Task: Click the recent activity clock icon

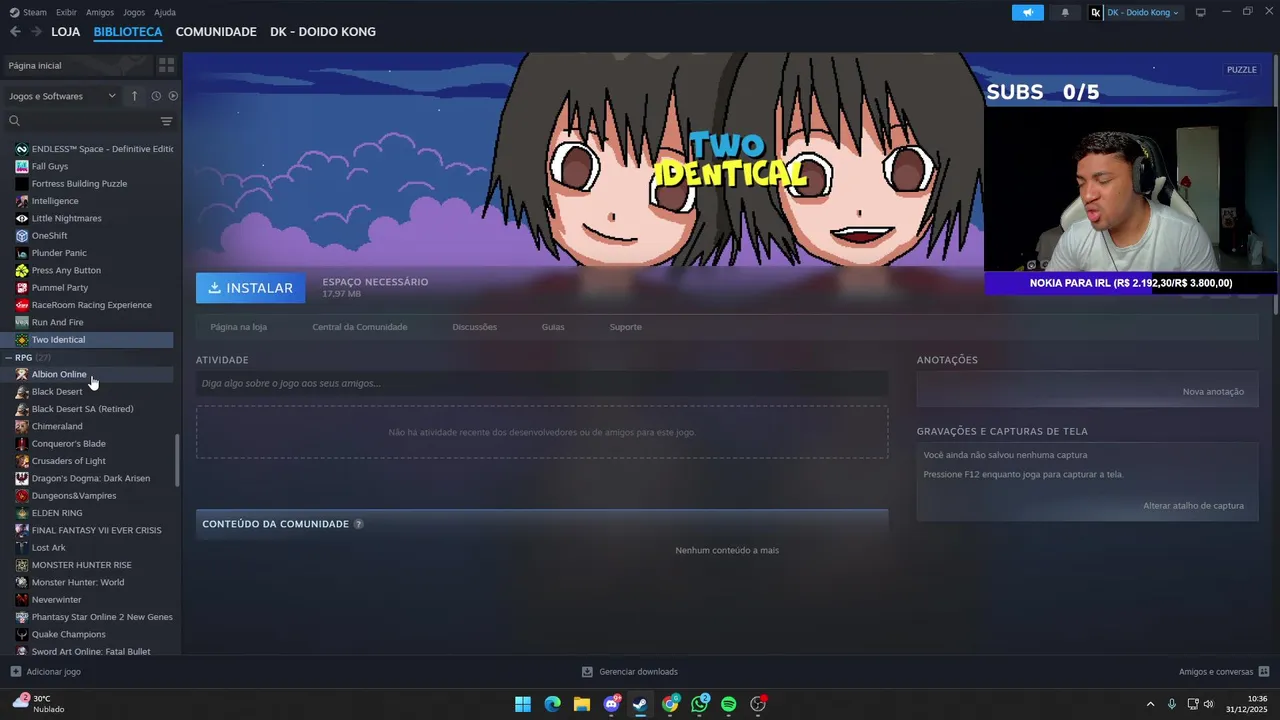Action: 156,96
